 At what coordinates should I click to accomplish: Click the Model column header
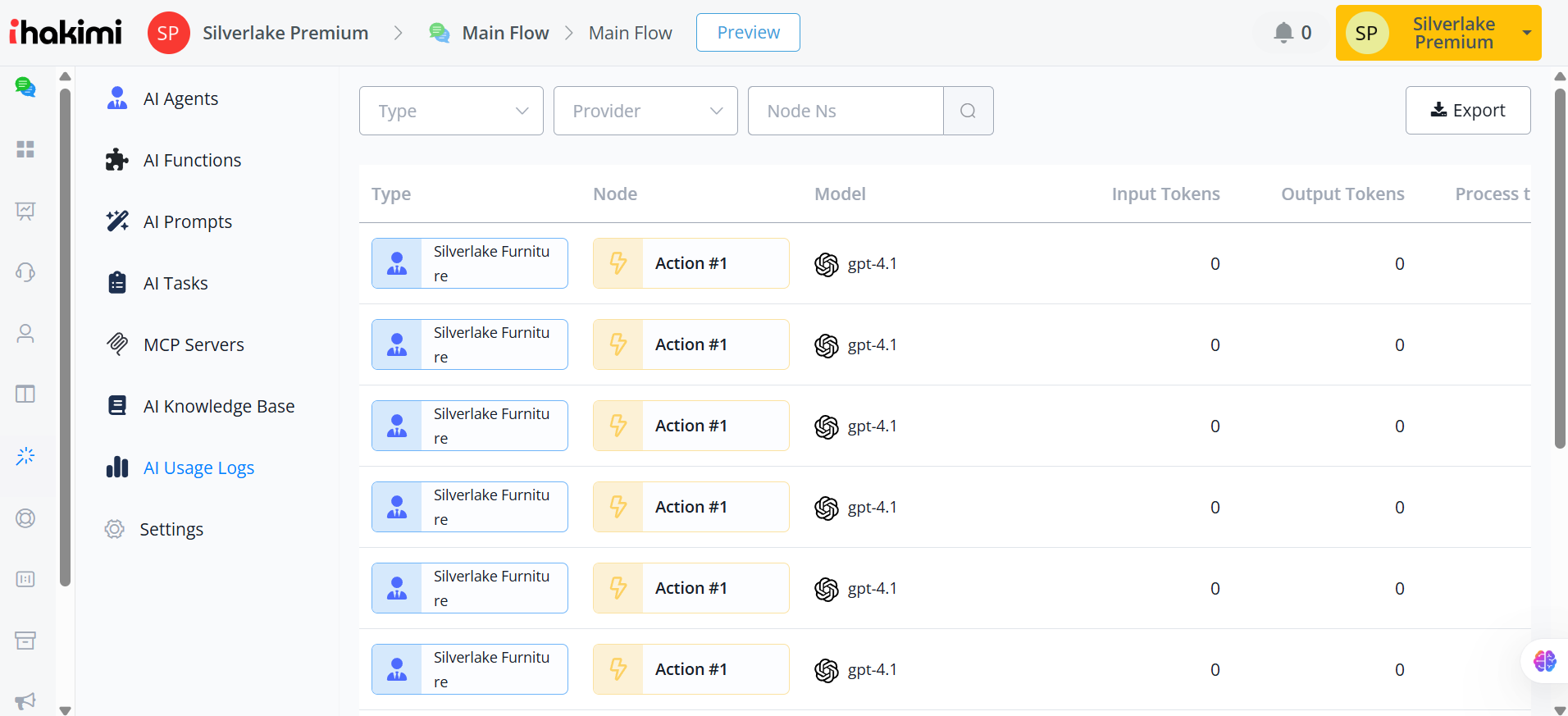[840, 194]
